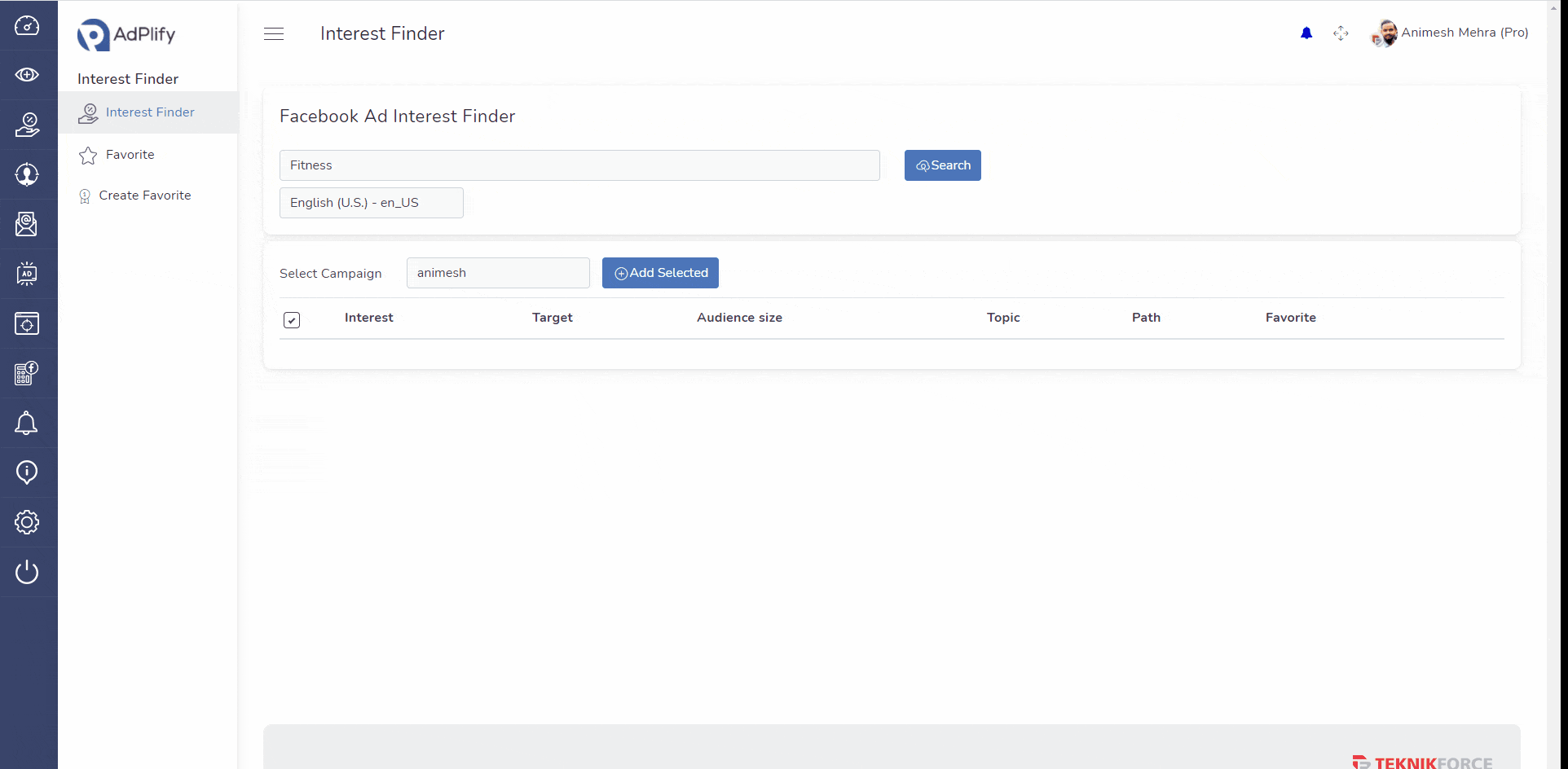The width and height of the screenshot is (1568, 769).
Task: Click the interest keyword field containing Fitness
Action: tap(579, 165)
